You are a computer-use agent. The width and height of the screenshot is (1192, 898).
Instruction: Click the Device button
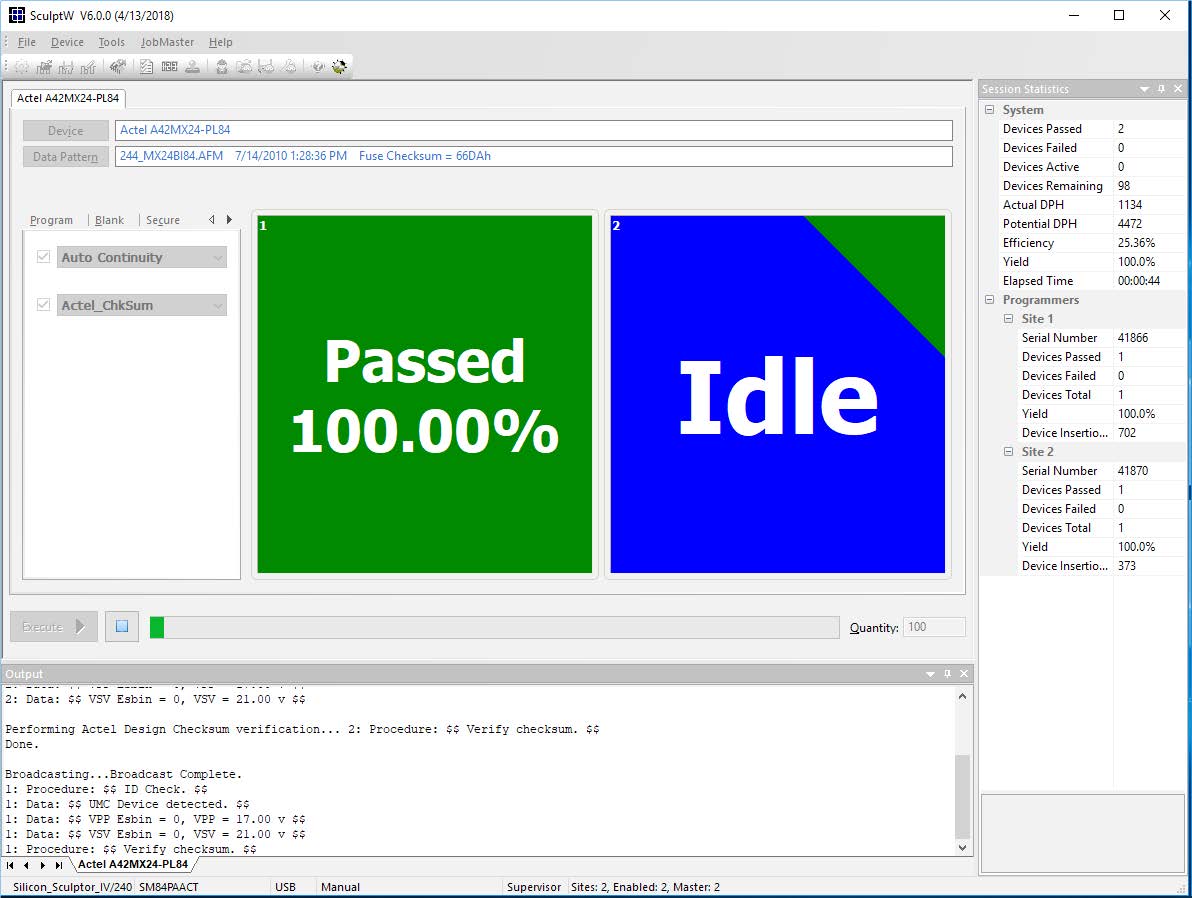pos(65,131)
